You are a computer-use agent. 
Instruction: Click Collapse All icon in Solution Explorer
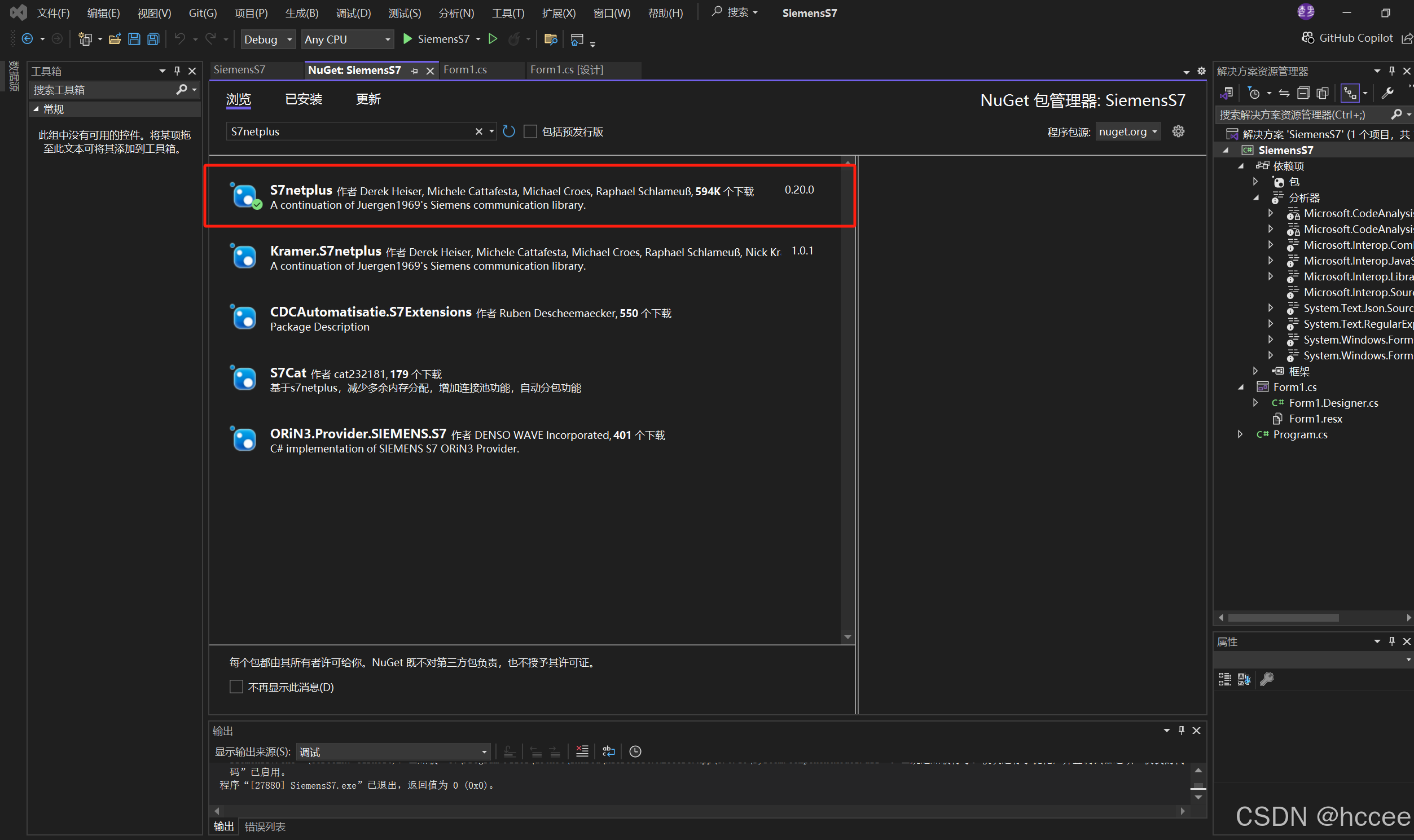(x=1303, y=94)
